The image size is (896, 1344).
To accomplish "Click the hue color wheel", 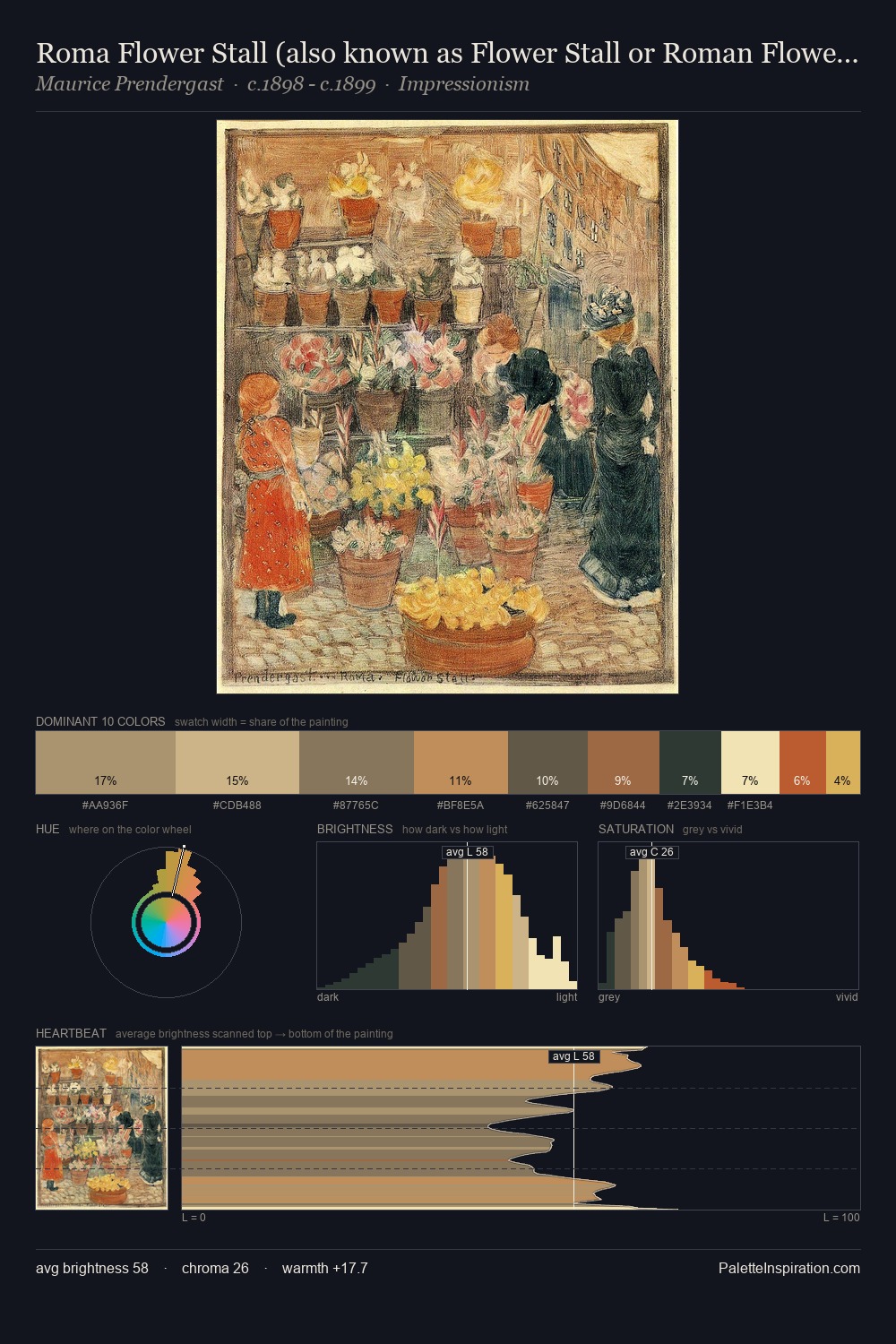I will (x=166, y=923).
